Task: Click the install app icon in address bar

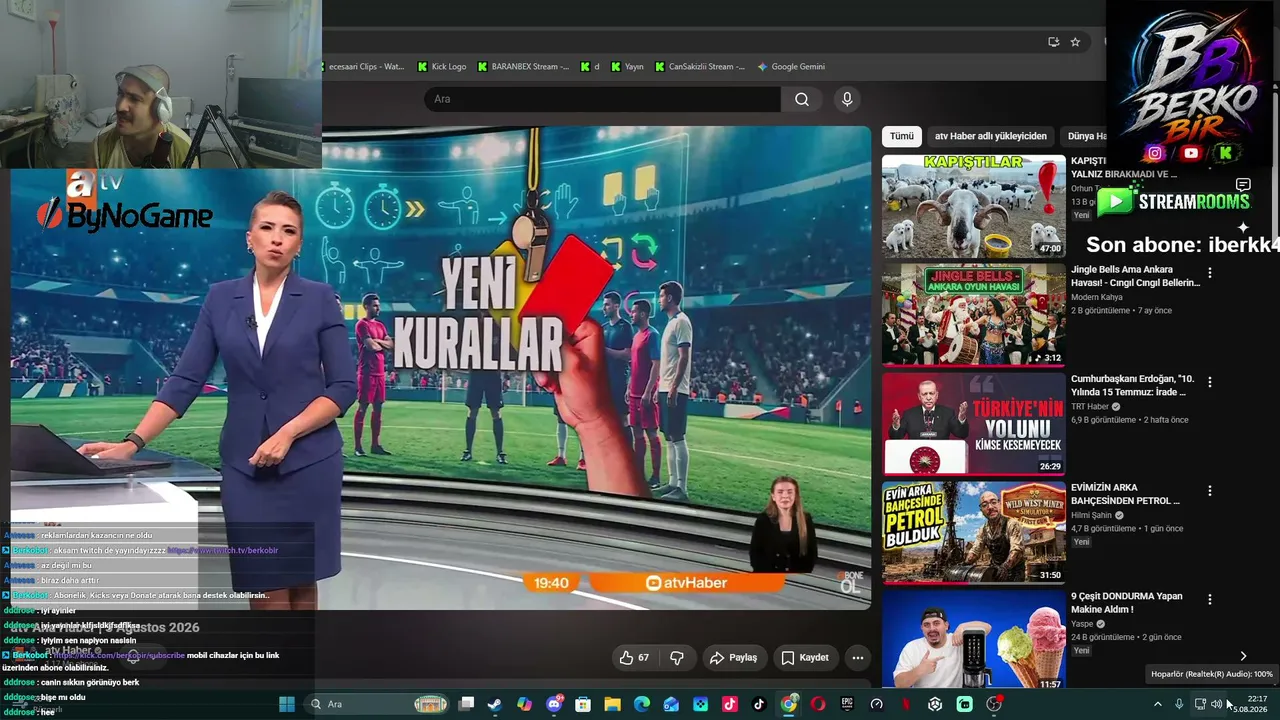Action: (x=1053, y=42)
